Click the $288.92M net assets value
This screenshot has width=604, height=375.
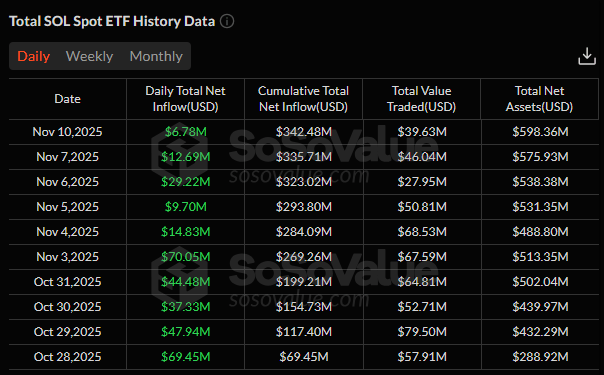(540, 357)
